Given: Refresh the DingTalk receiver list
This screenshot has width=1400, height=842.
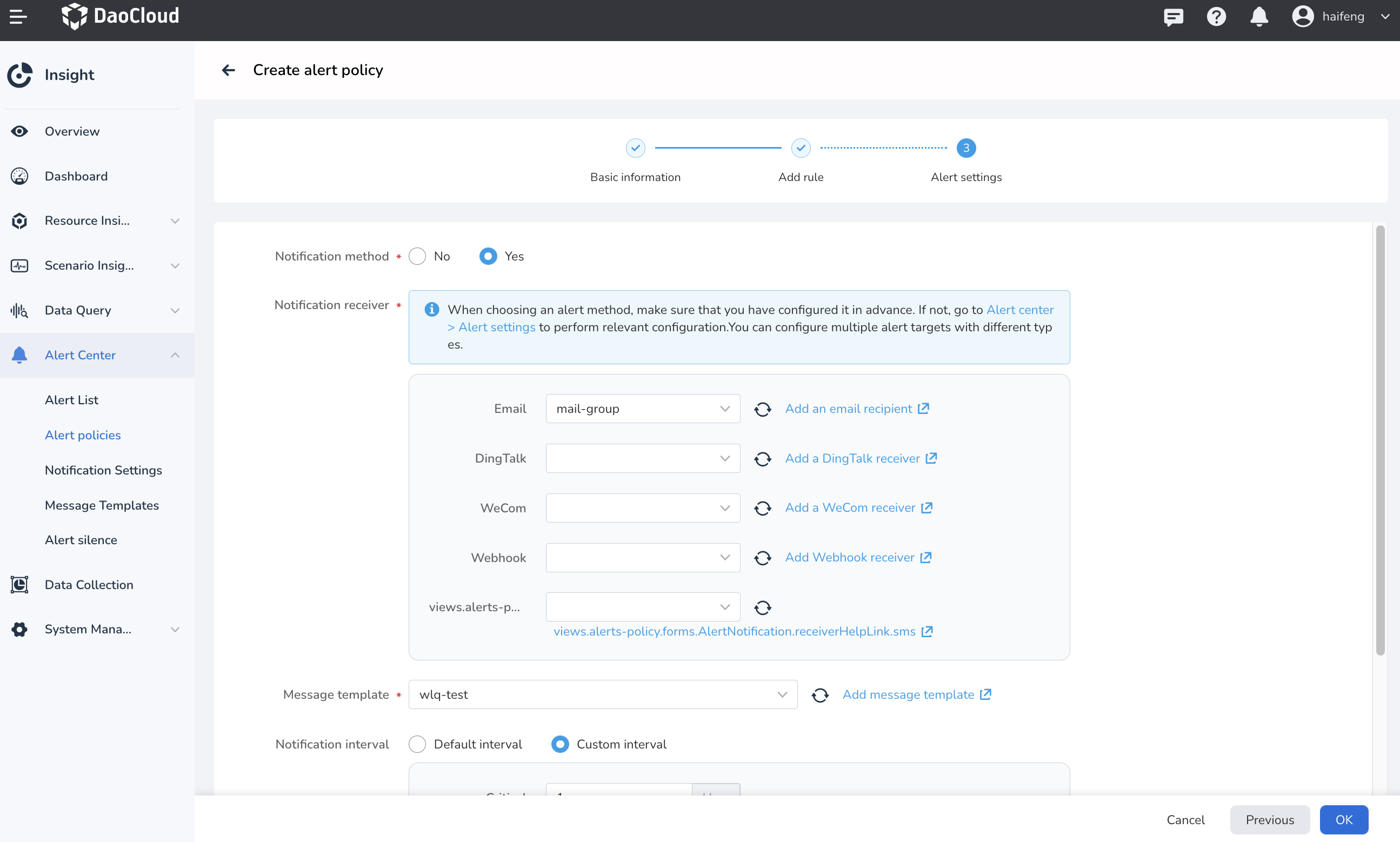Looking at the screenshot, I should tap(762, 458).
